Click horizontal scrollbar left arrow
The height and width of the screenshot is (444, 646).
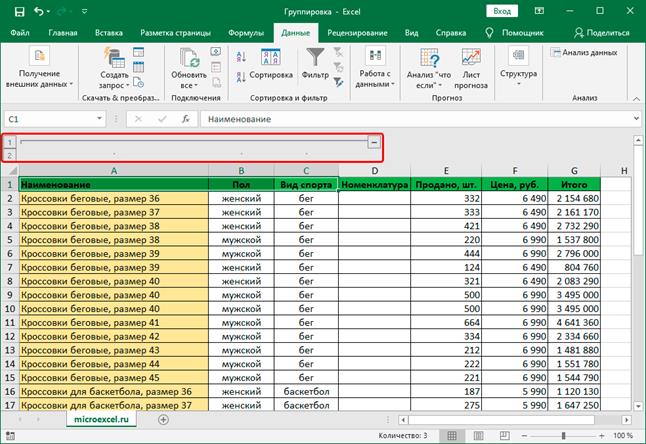click(x=403, y=420)
